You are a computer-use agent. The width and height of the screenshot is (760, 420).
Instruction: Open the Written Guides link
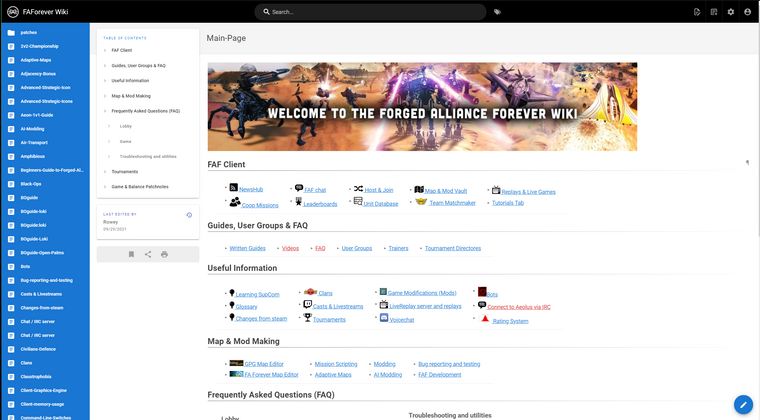click(248, 248)
